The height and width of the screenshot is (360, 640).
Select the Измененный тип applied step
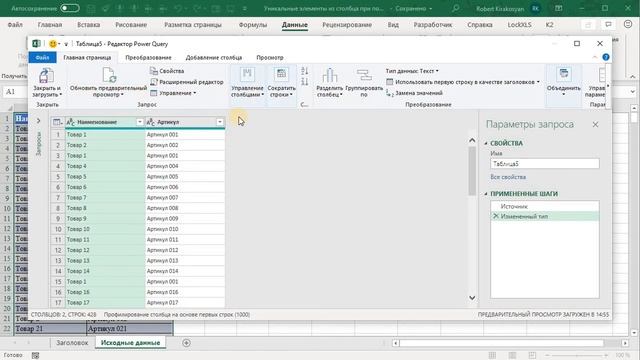(x=545, y=216)
